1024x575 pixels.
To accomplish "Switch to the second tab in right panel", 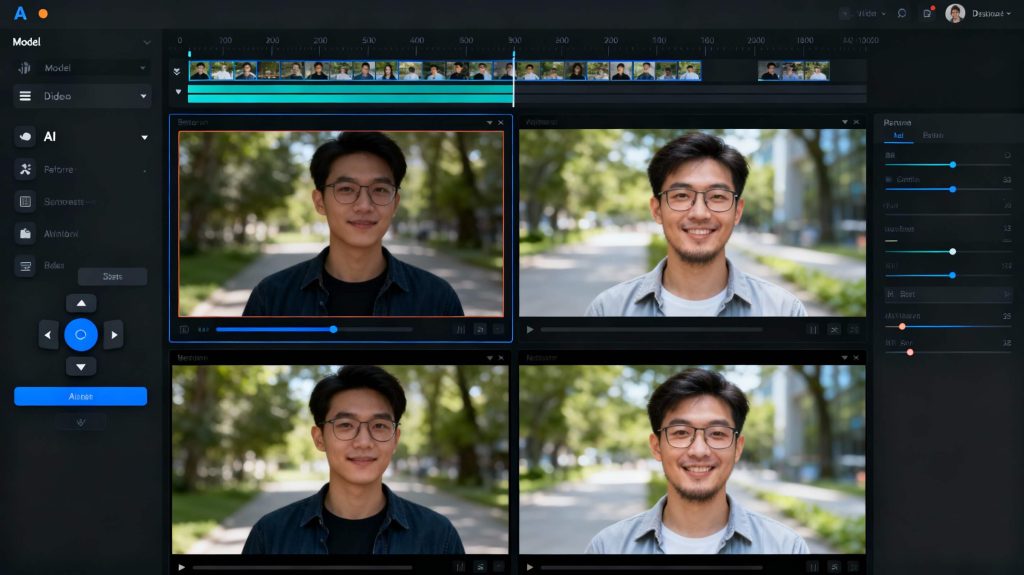I will pyautogui.click(x=932, y=135).
